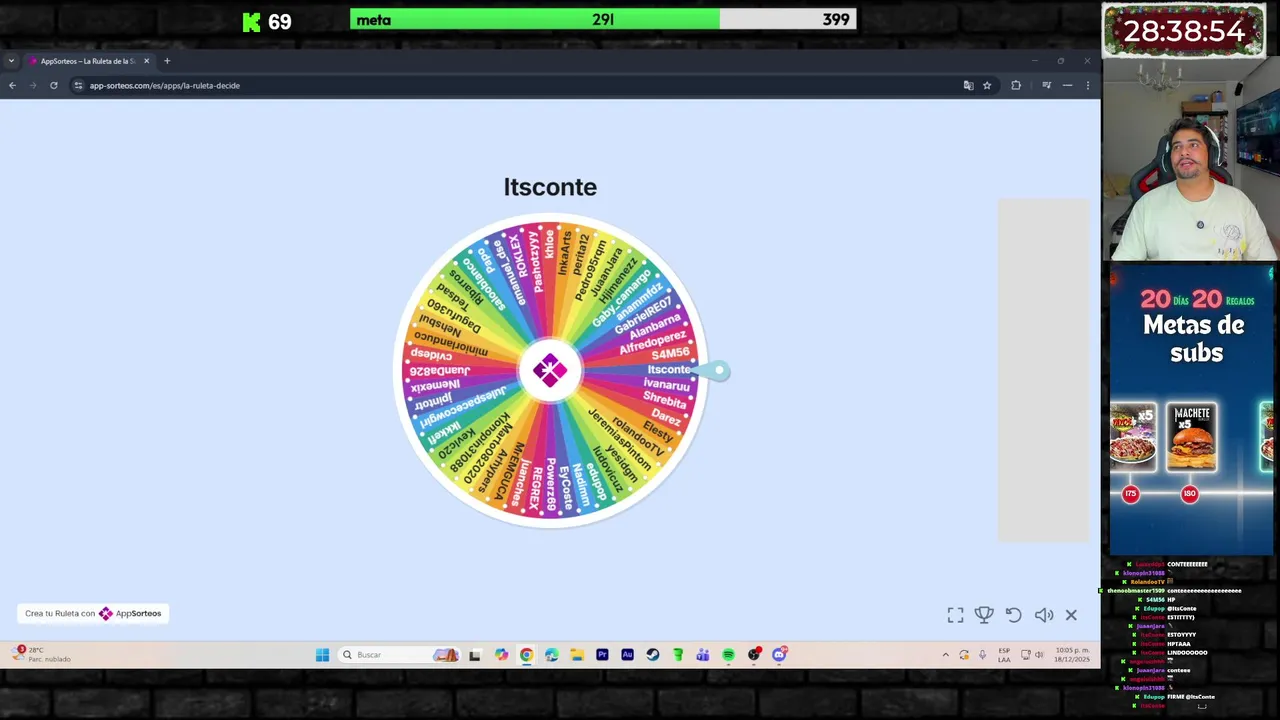1280x720 pixels.
Task: Spin the wheel via center logo button
Action: tap(549, 371)
